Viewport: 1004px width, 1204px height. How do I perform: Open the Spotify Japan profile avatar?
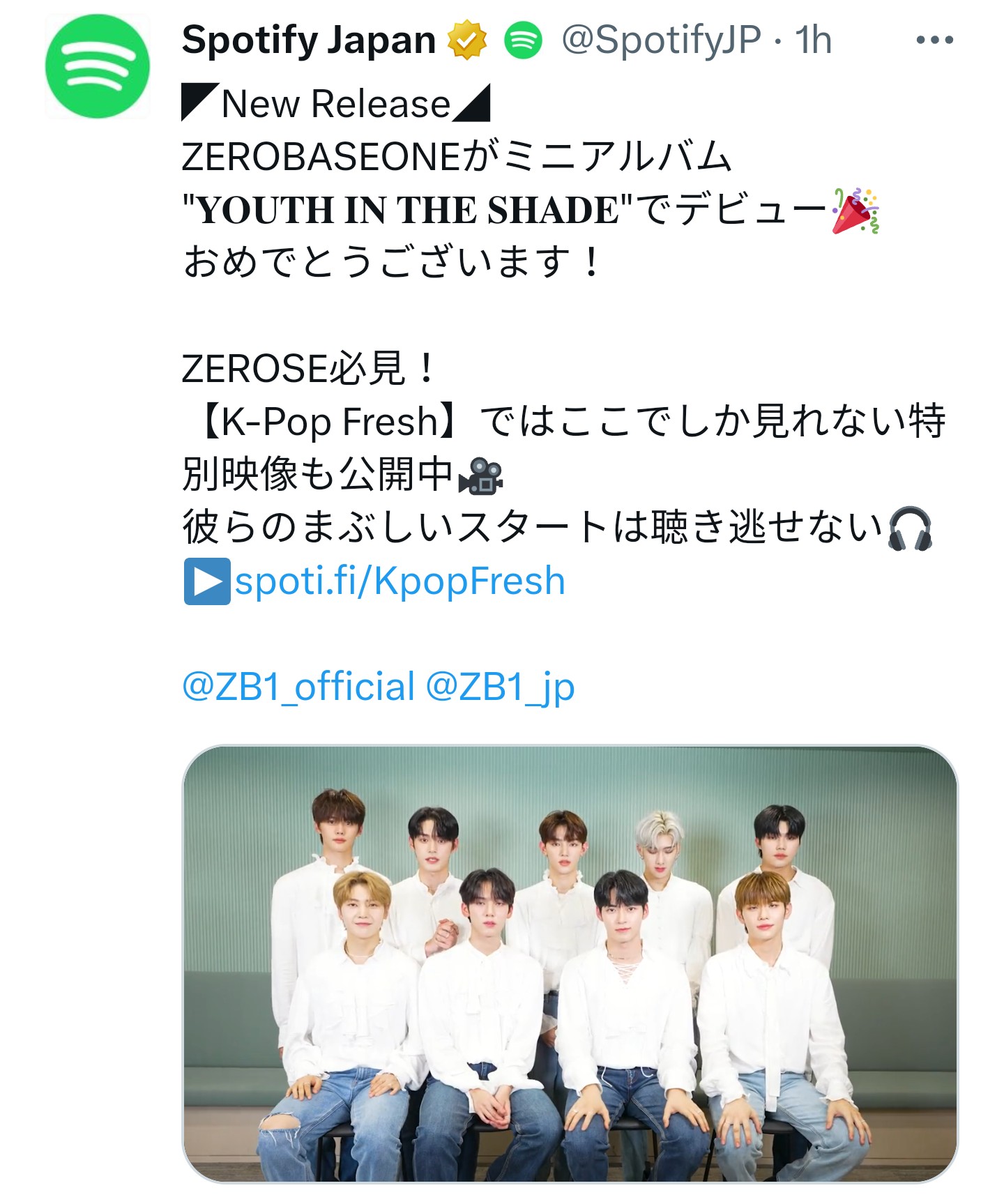[97, 66]
